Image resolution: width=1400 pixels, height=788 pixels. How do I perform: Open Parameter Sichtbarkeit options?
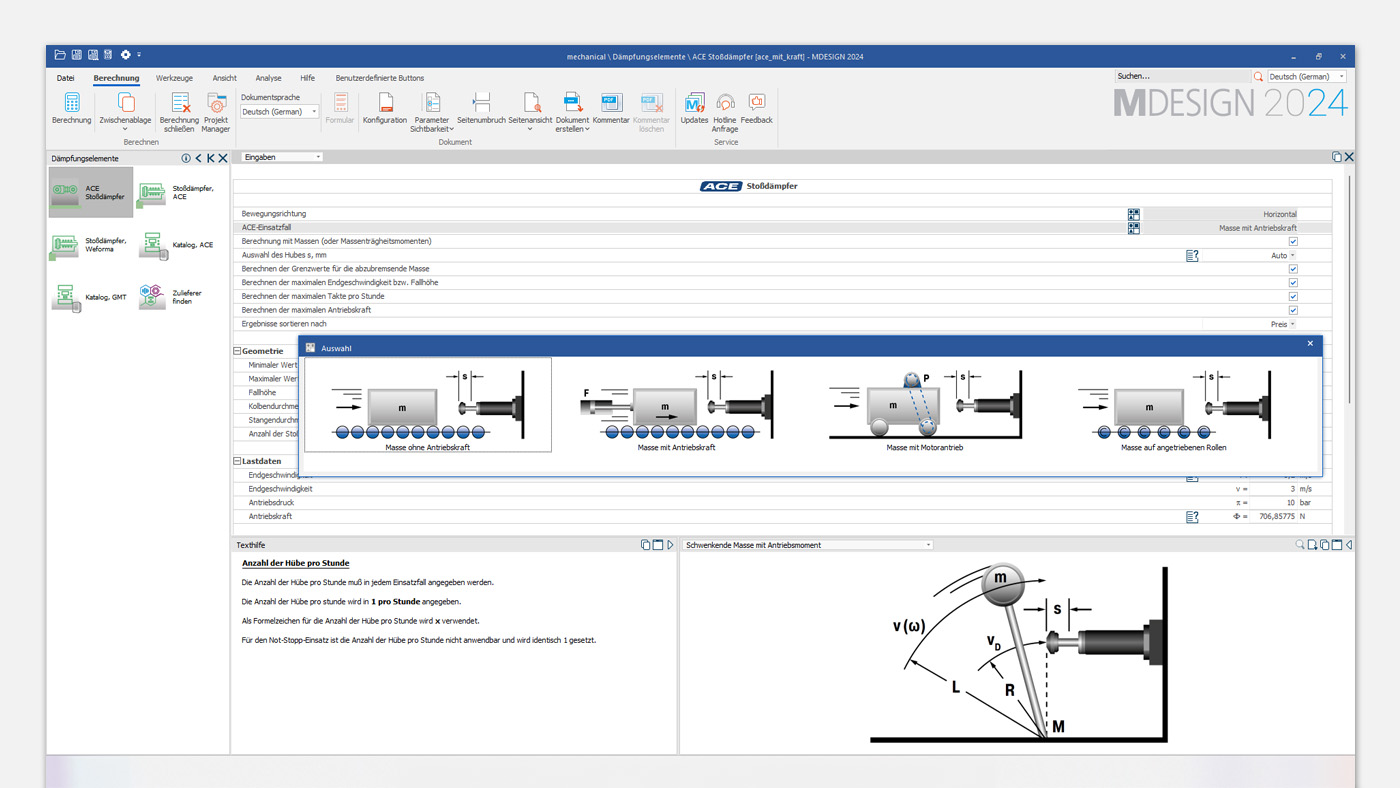click(432, 111)
